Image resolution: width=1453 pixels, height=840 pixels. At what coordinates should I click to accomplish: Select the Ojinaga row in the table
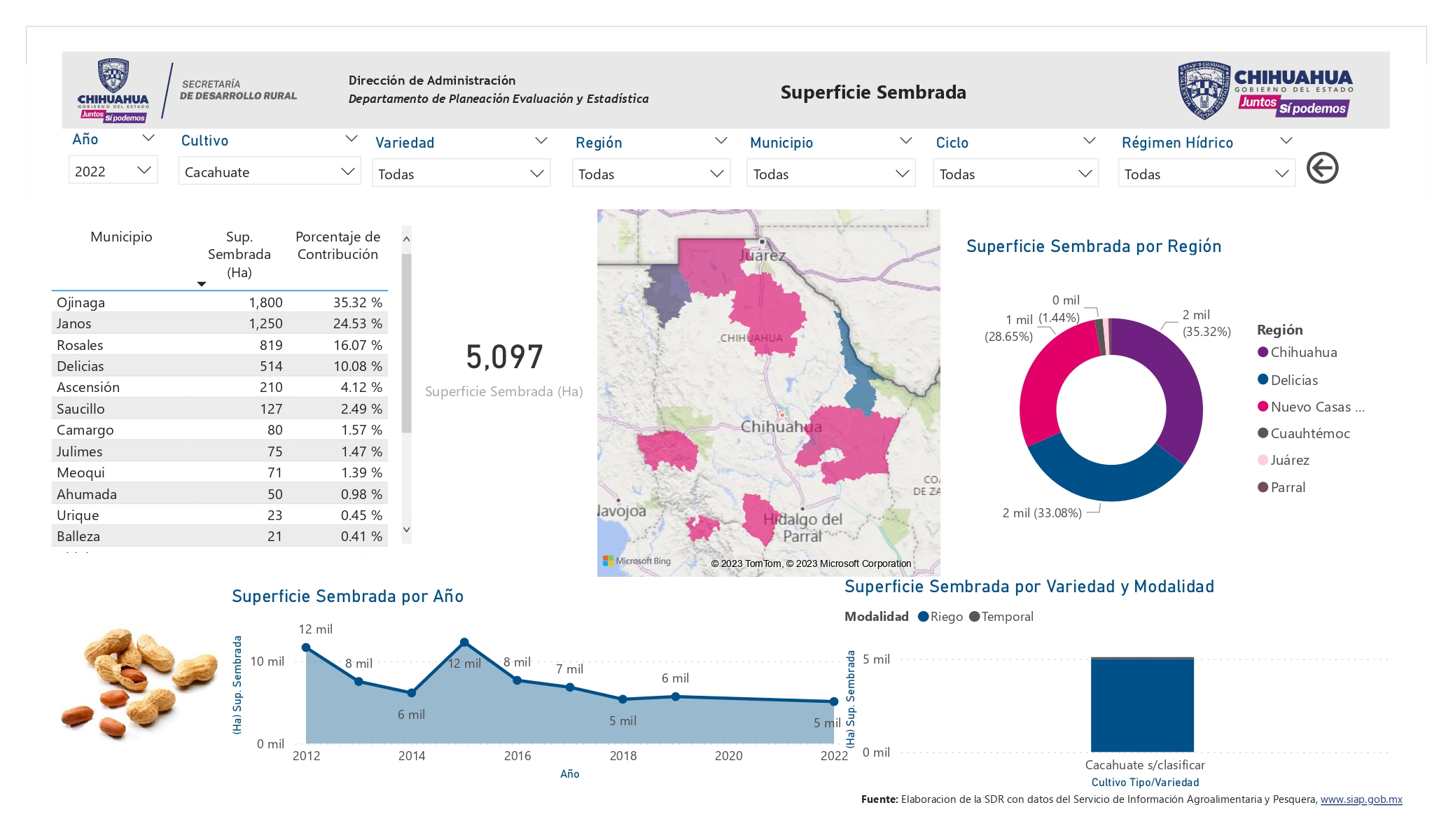[219, 302]
